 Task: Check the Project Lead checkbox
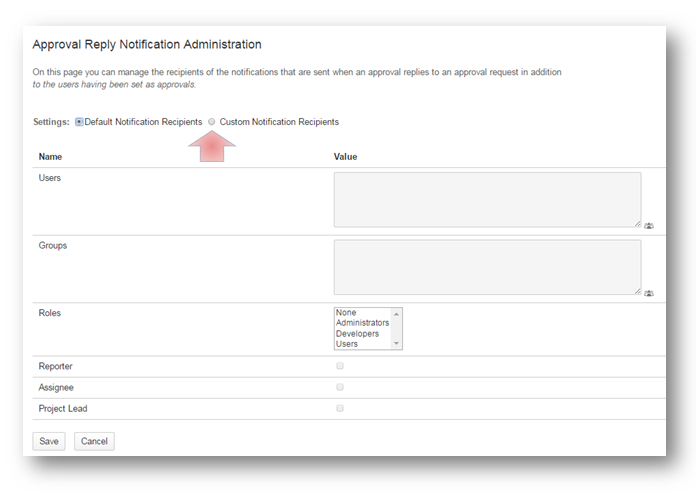click(x=340, y=408)
